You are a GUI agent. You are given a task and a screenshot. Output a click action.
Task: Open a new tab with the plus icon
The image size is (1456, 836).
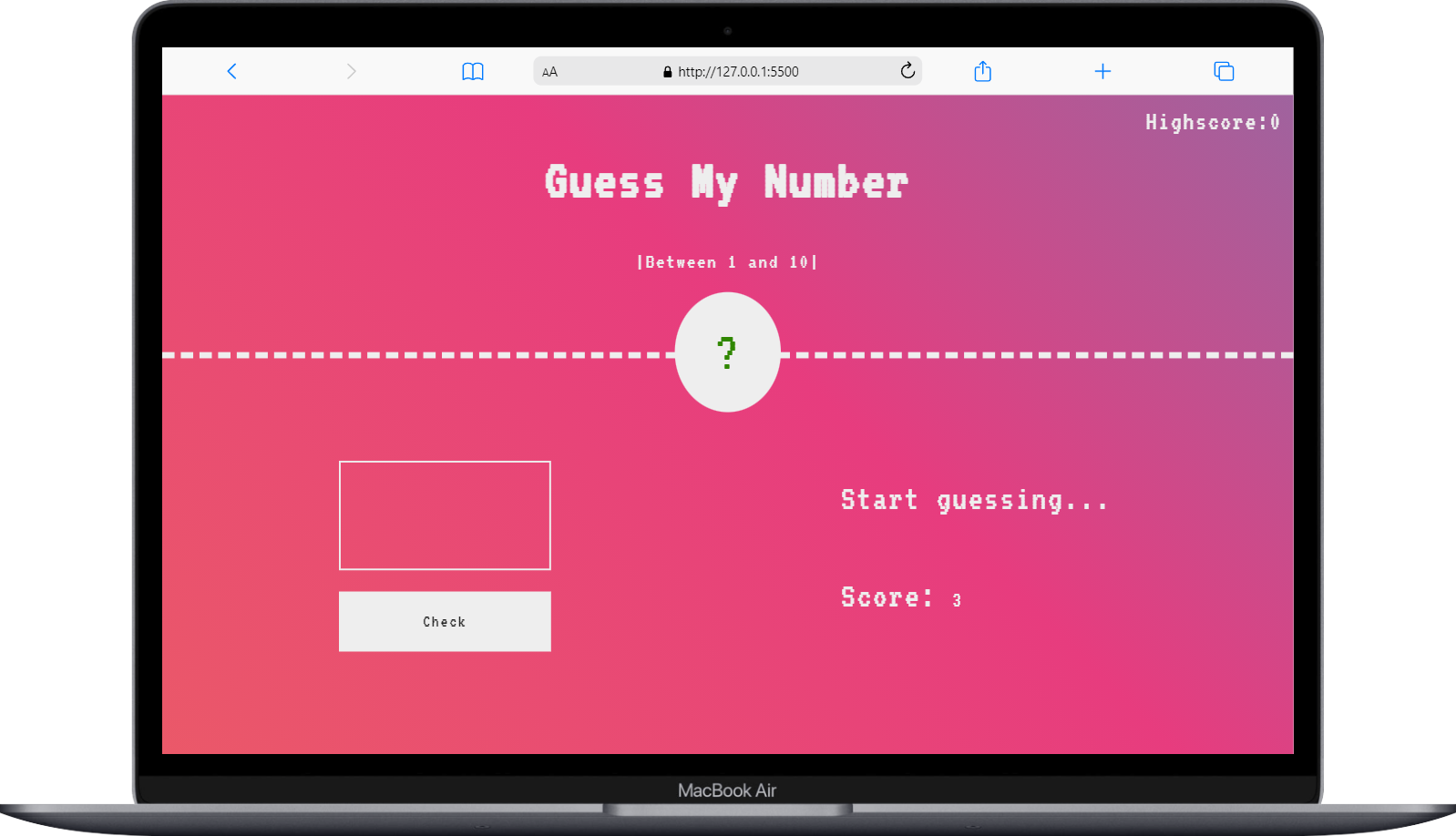[1102, 71]
